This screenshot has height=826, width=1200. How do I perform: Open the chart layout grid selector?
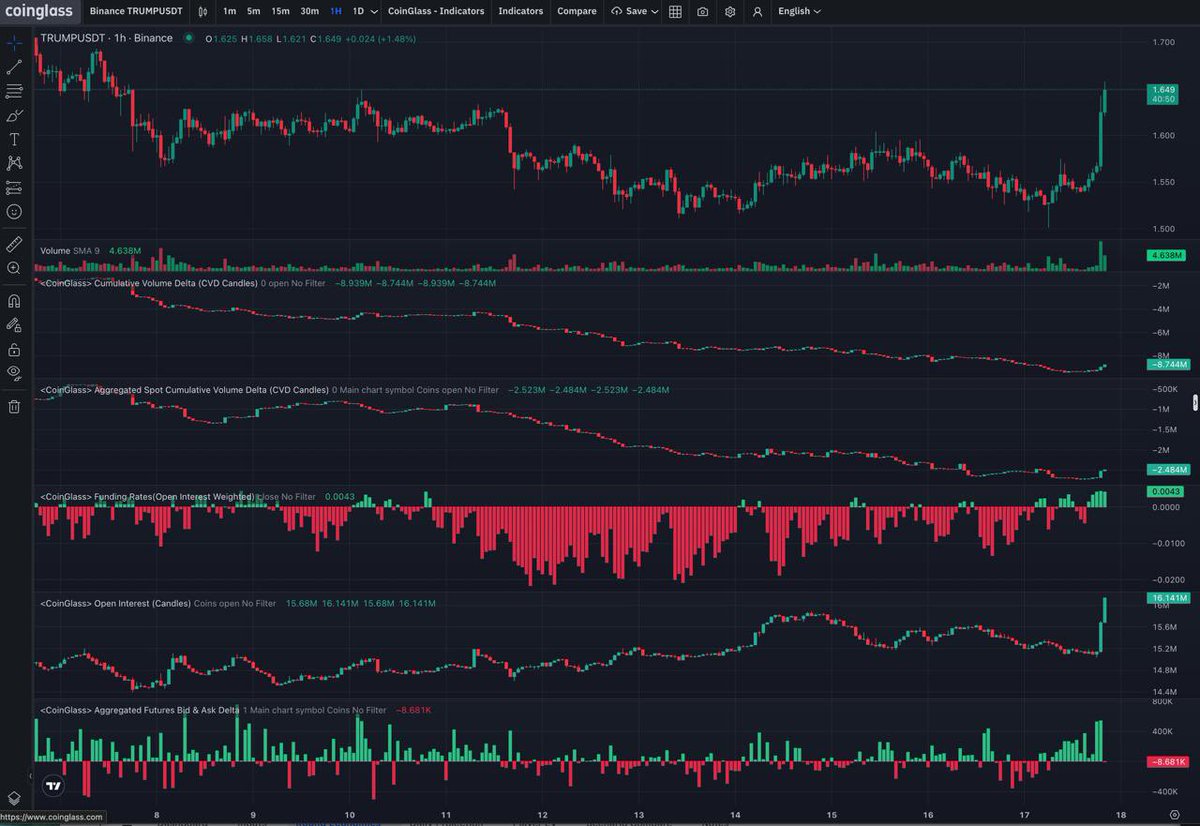click(676, 11)
